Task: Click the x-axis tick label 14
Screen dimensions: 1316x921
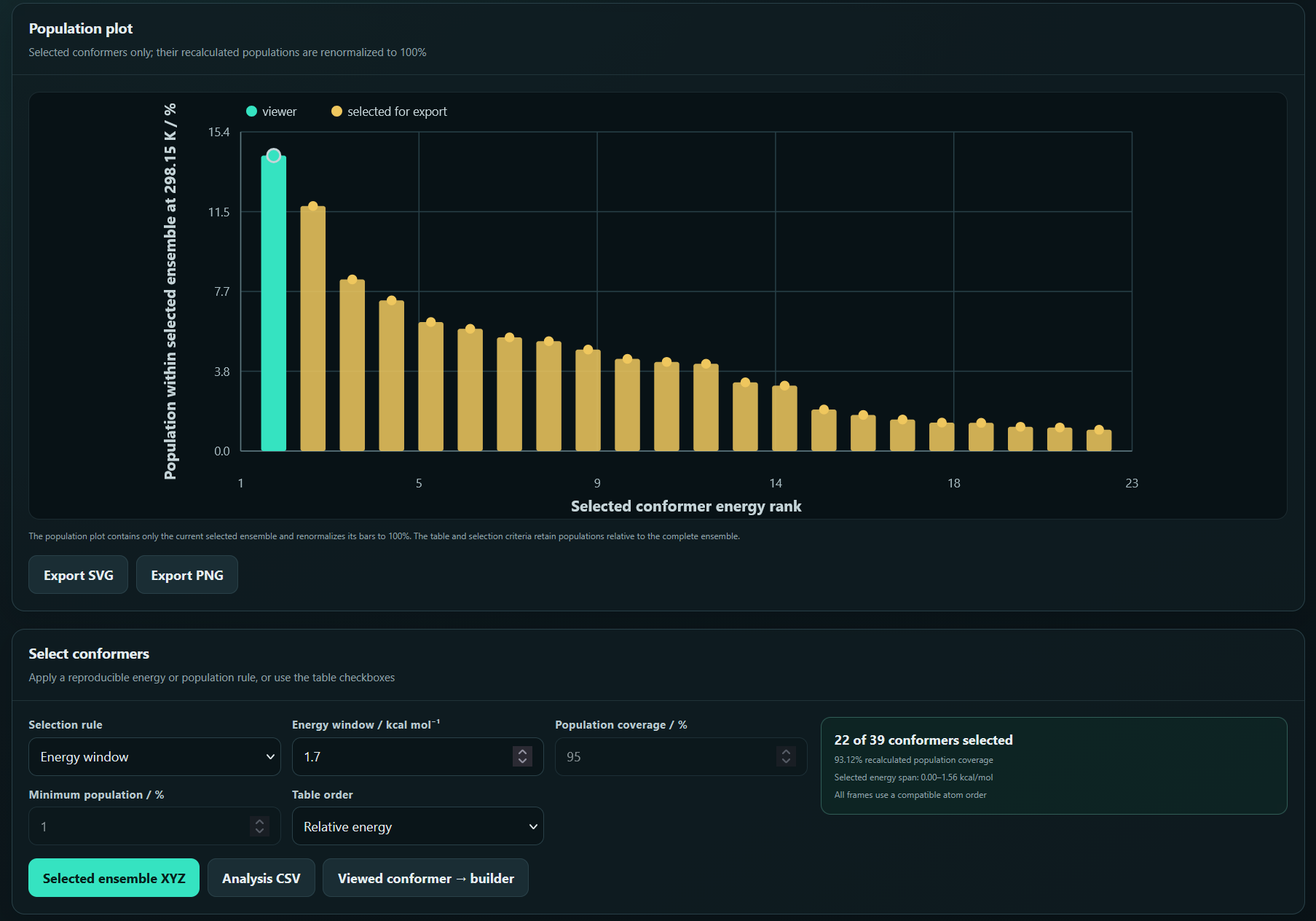Action: 776,483
